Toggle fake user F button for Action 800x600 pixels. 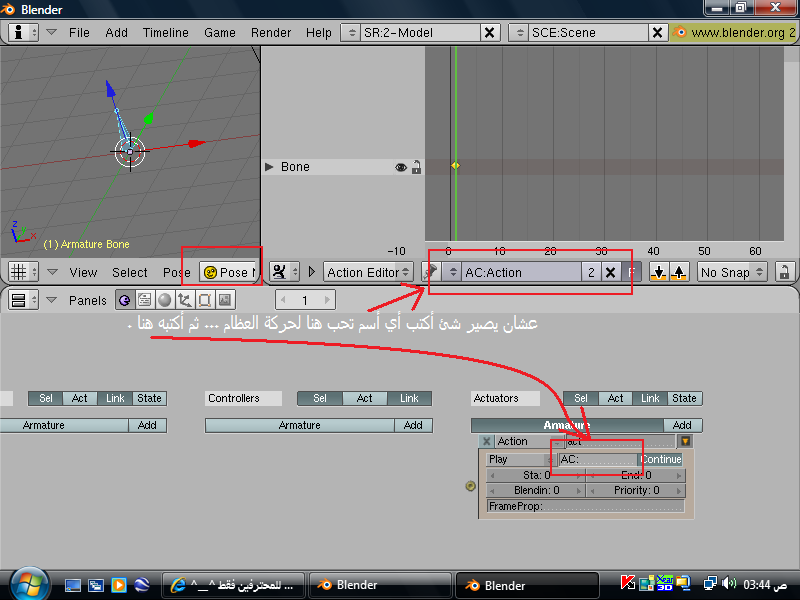(631, 272)
